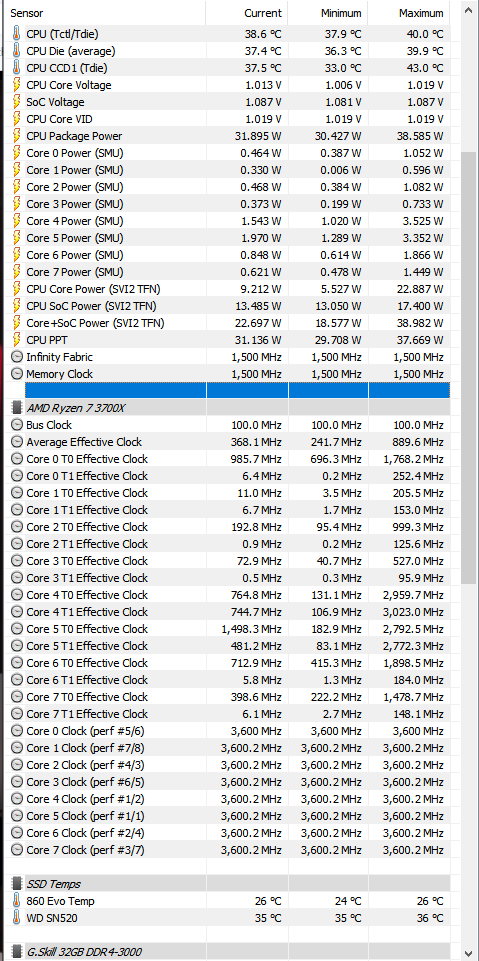This screenshot has width=479, height=961.
Task: Click the thermometer icon for CPU (Tctl/Tdie)
Action: point(17,34)
